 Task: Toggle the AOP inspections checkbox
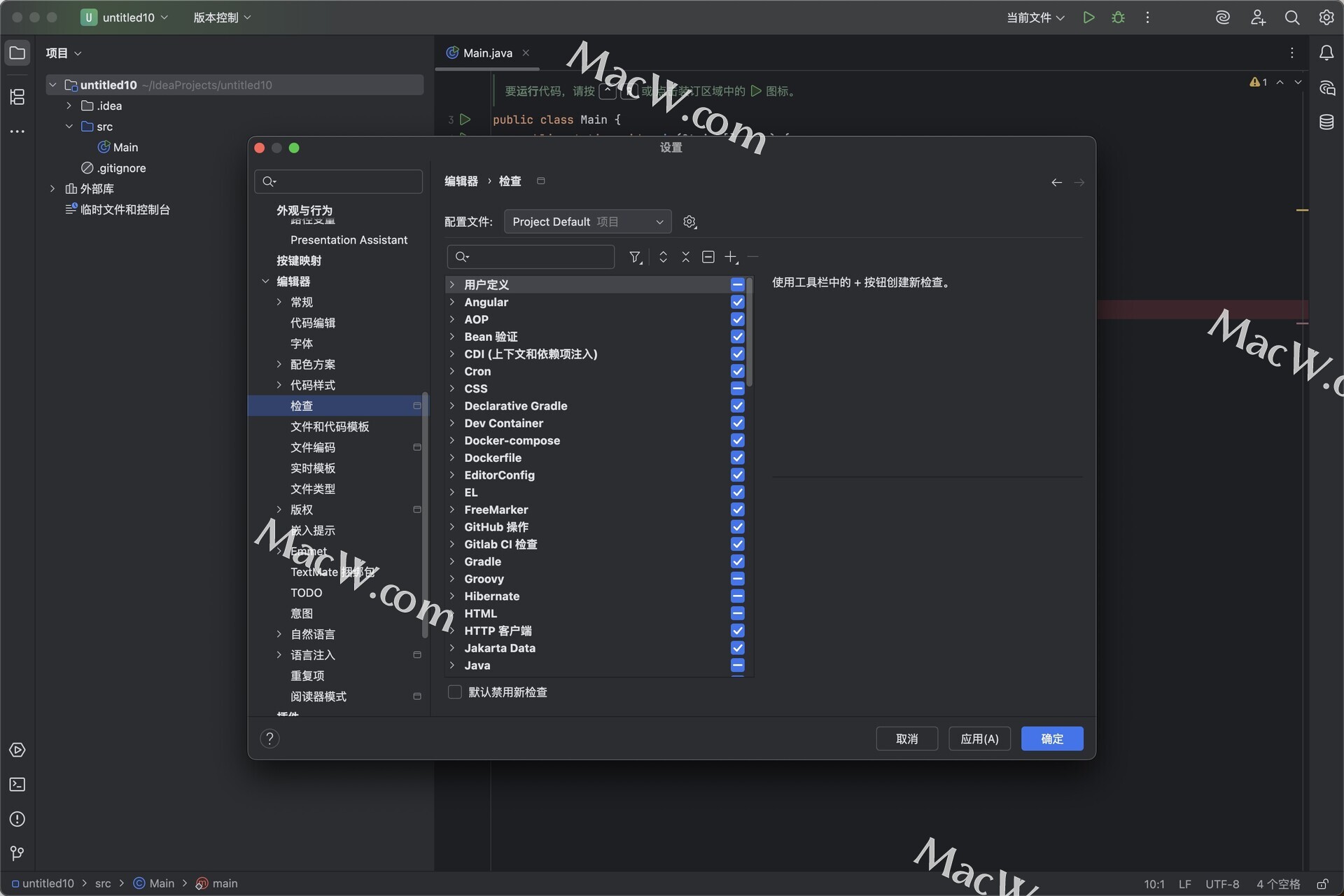click(738, 319)
